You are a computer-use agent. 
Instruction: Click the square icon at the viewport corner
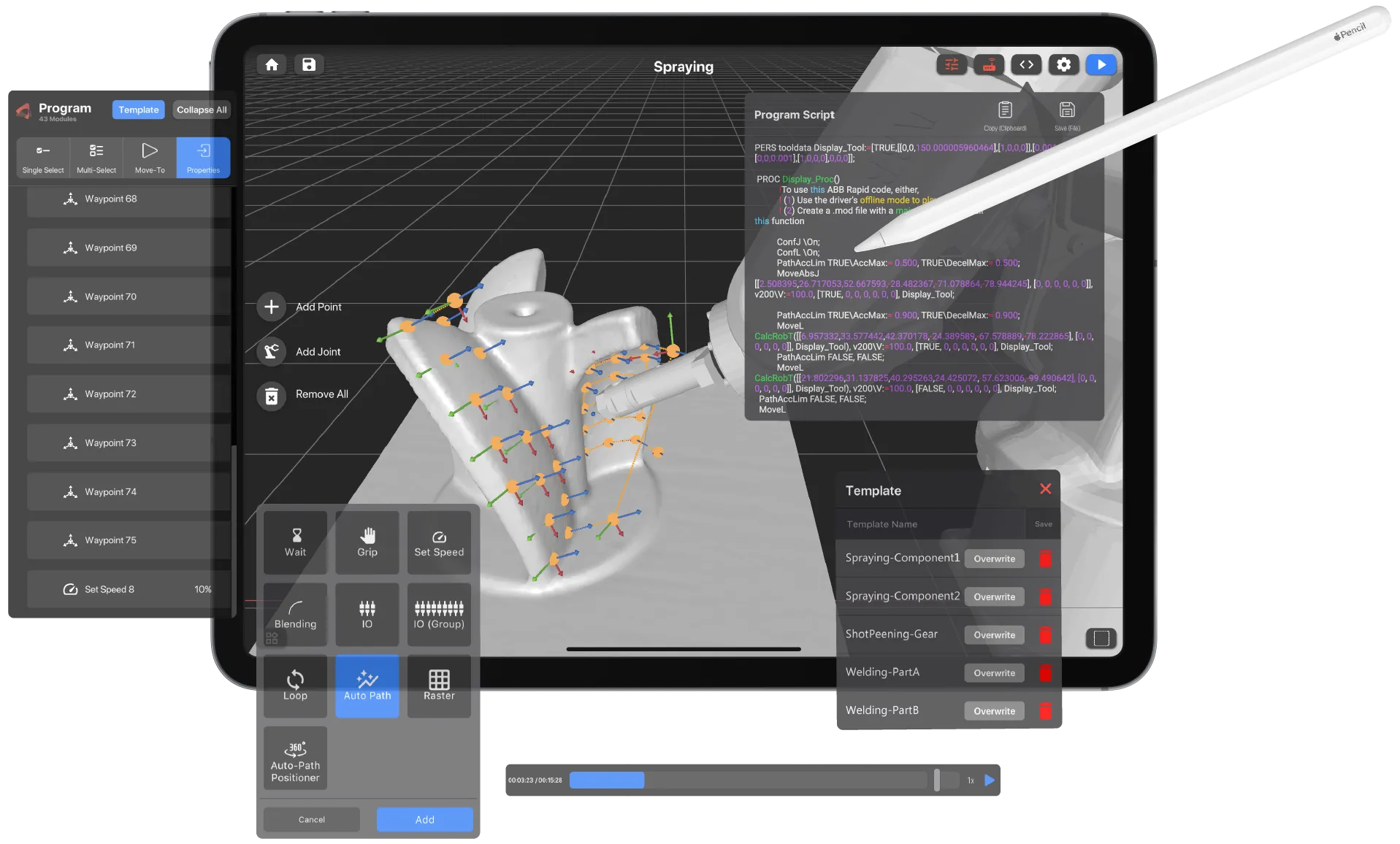(1101, 638)
